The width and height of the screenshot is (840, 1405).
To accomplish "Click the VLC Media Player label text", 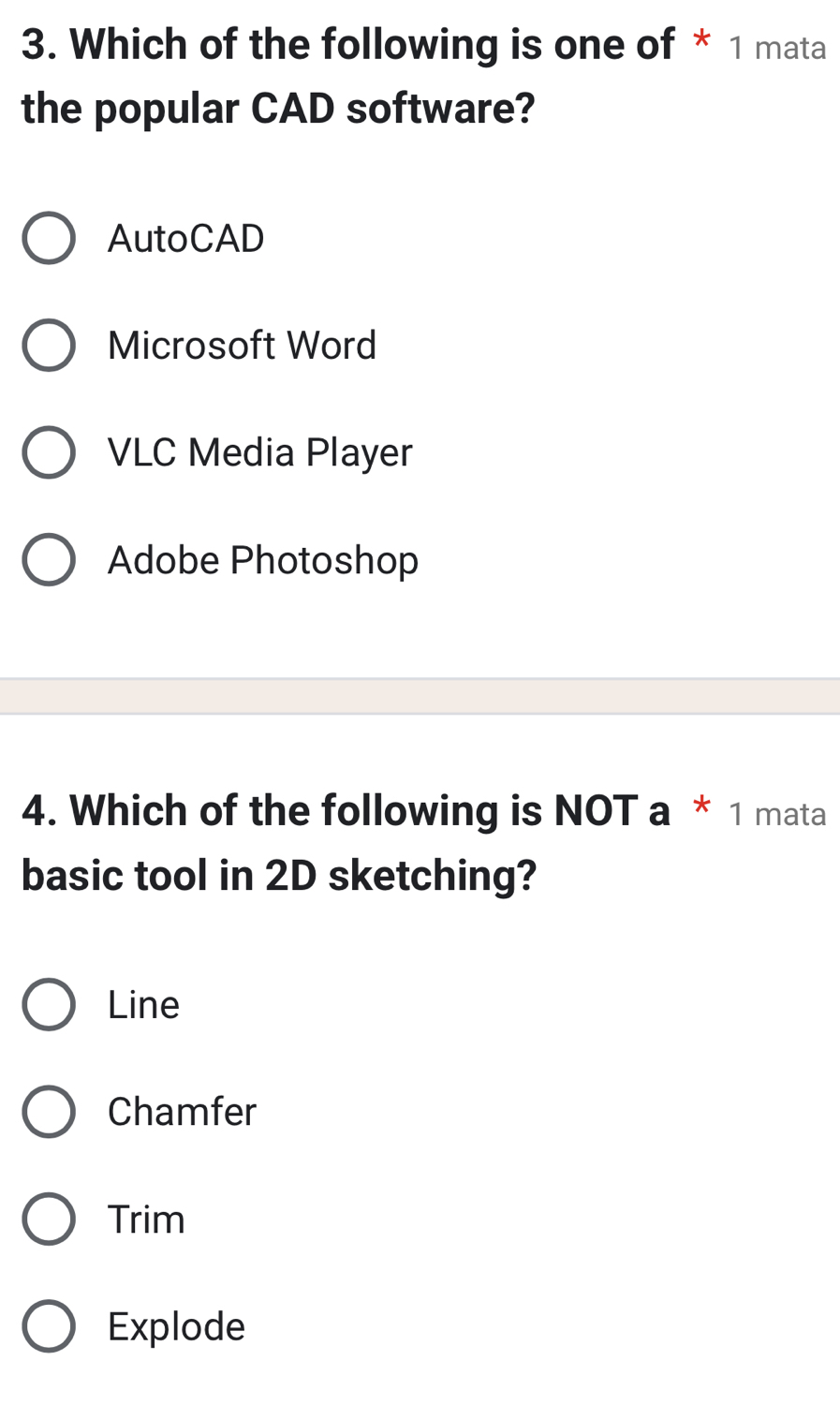I will [259, 452].
